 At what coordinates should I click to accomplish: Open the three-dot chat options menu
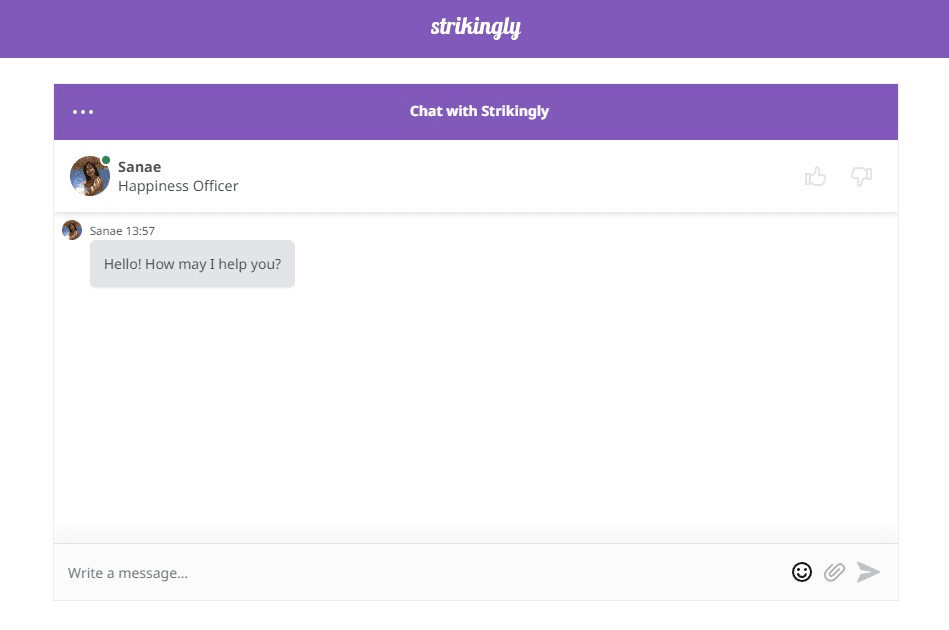point(83,112)
